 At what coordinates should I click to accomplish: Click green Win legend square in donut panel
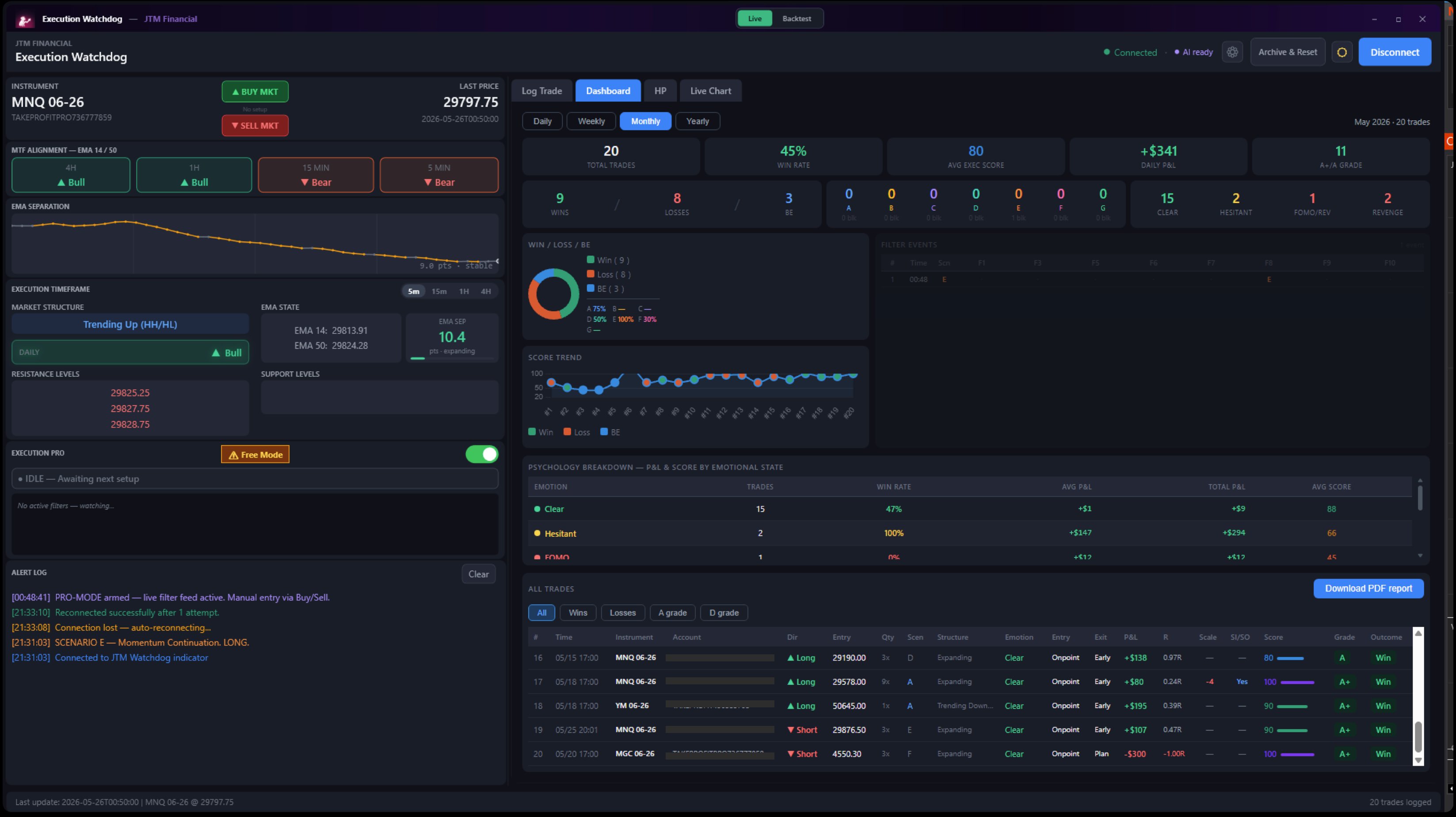coord(590,260)
